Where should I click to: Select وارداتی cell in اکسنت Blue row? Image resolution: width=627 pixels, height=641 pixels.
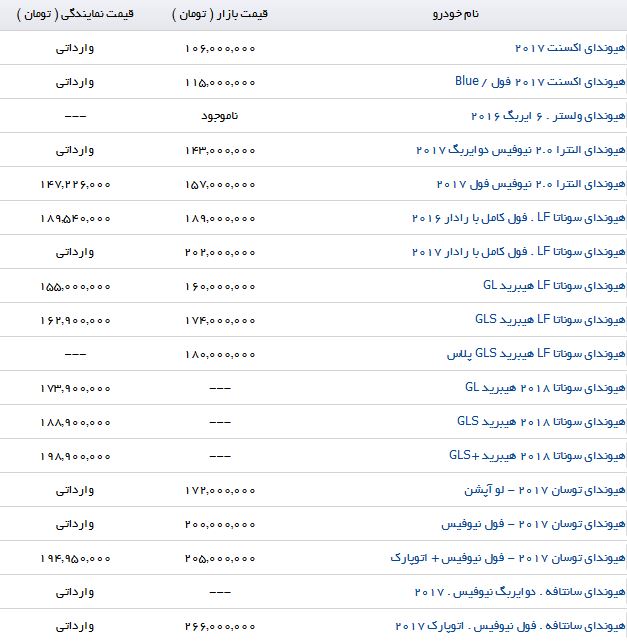click(75, 82)
